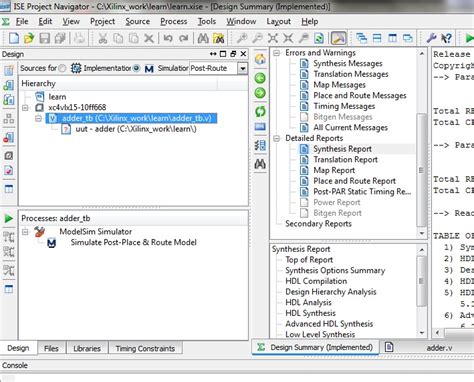Collapse the xc4vlx15-10ff668 device node
The image size is (474, 382).
pyautogui.click(x=25, y=108)
